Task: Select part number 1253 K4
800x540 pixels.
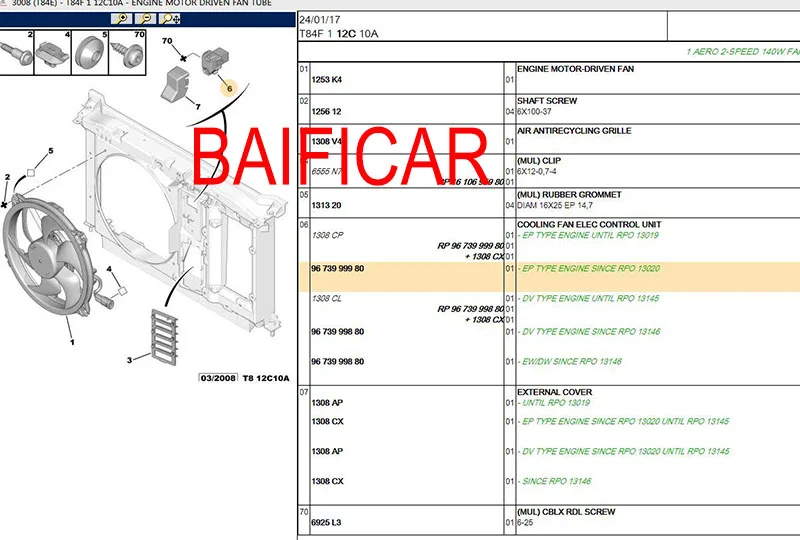Action: 327,80
